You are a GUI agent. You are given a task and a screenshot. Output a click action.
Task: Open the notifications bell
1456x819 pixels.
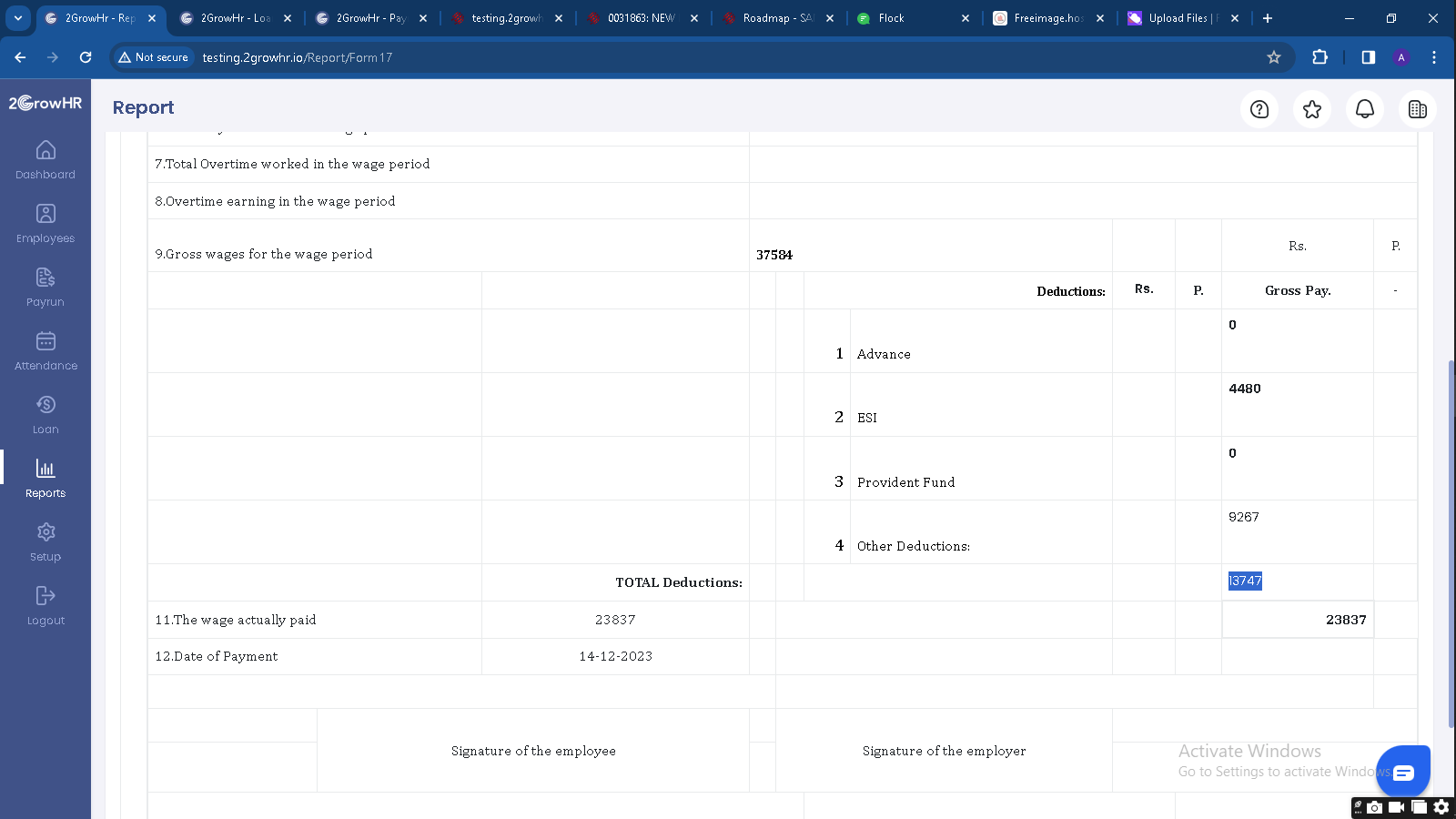[x=1365, y=109]
